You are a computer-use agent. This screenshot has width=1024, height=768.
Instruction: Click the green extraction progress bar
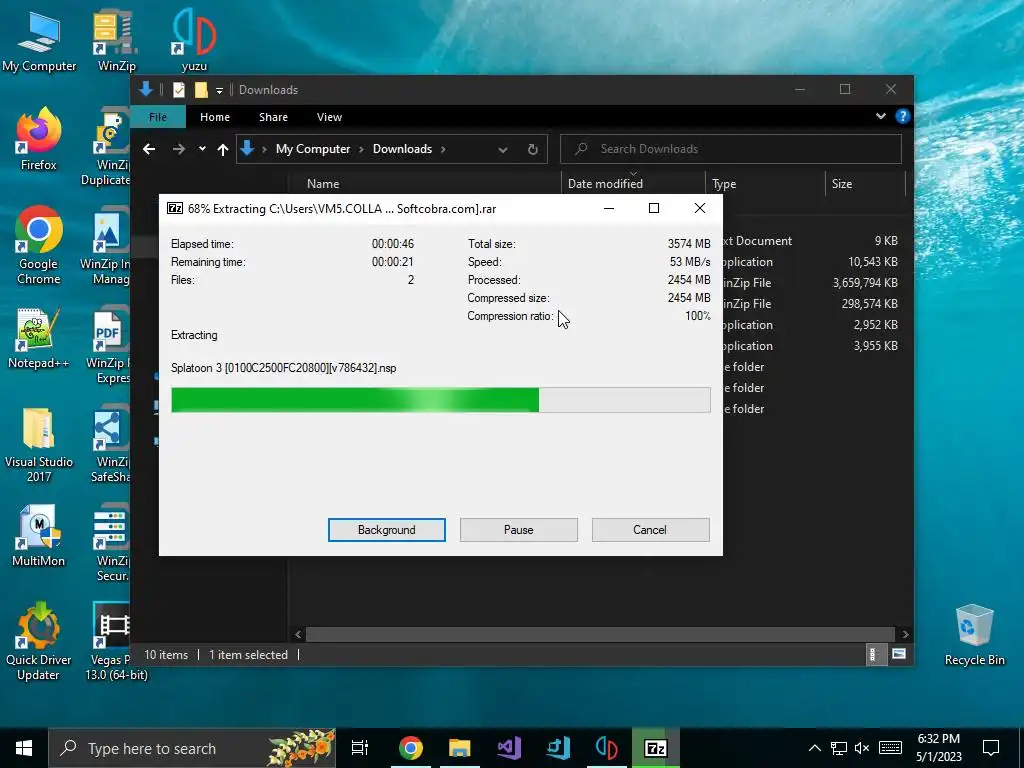pyautogui.click(x=441, y=400)
